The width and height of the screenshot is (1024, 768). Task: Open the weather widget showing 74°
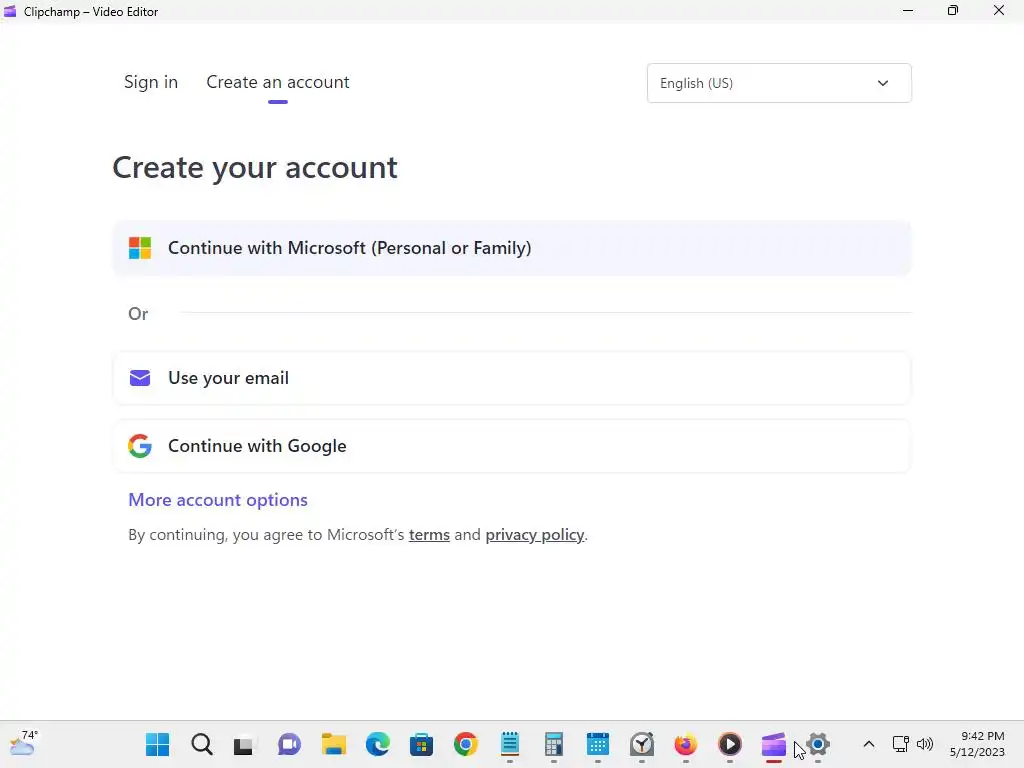(24, 743)
